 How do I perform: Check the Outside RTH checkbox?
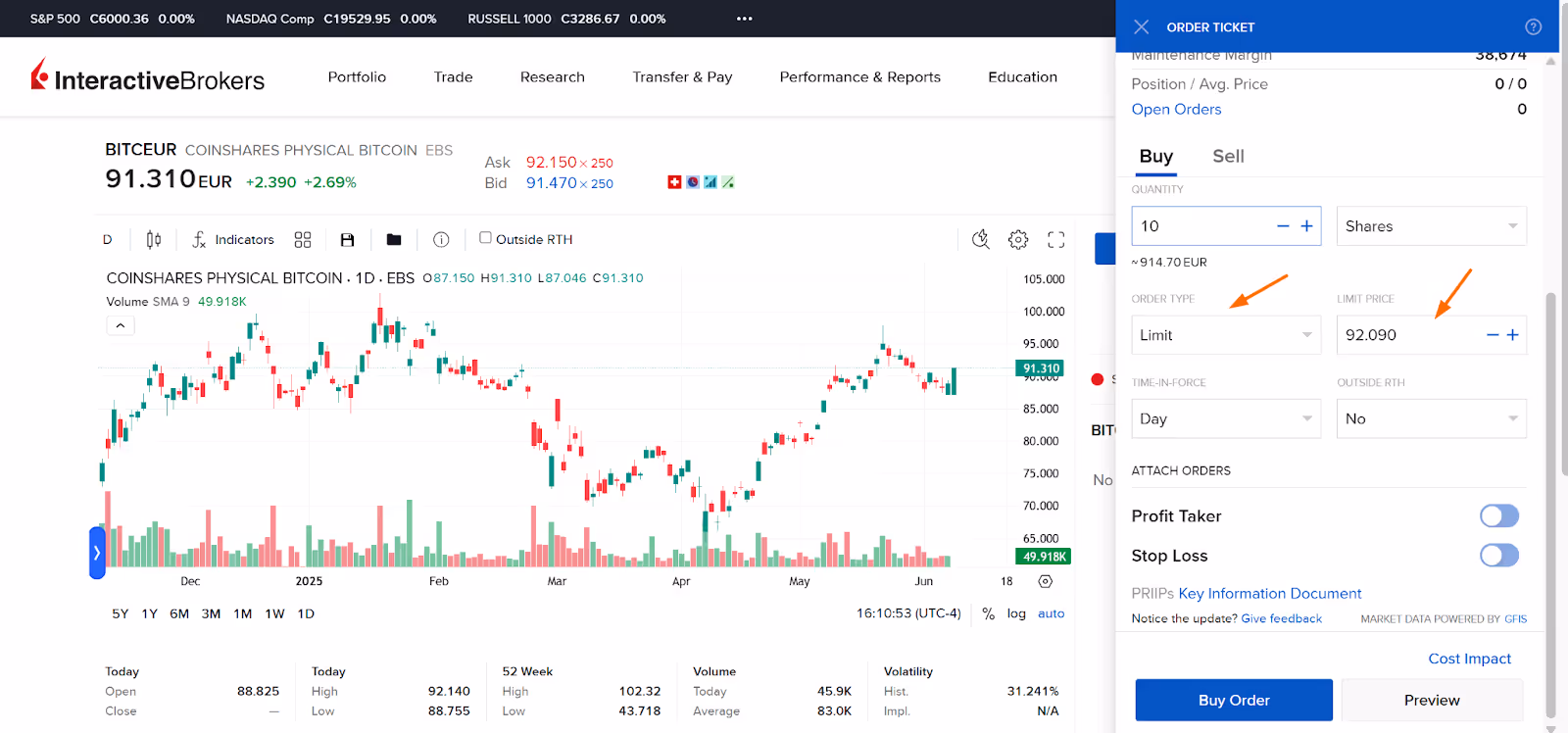click(485, 238)
